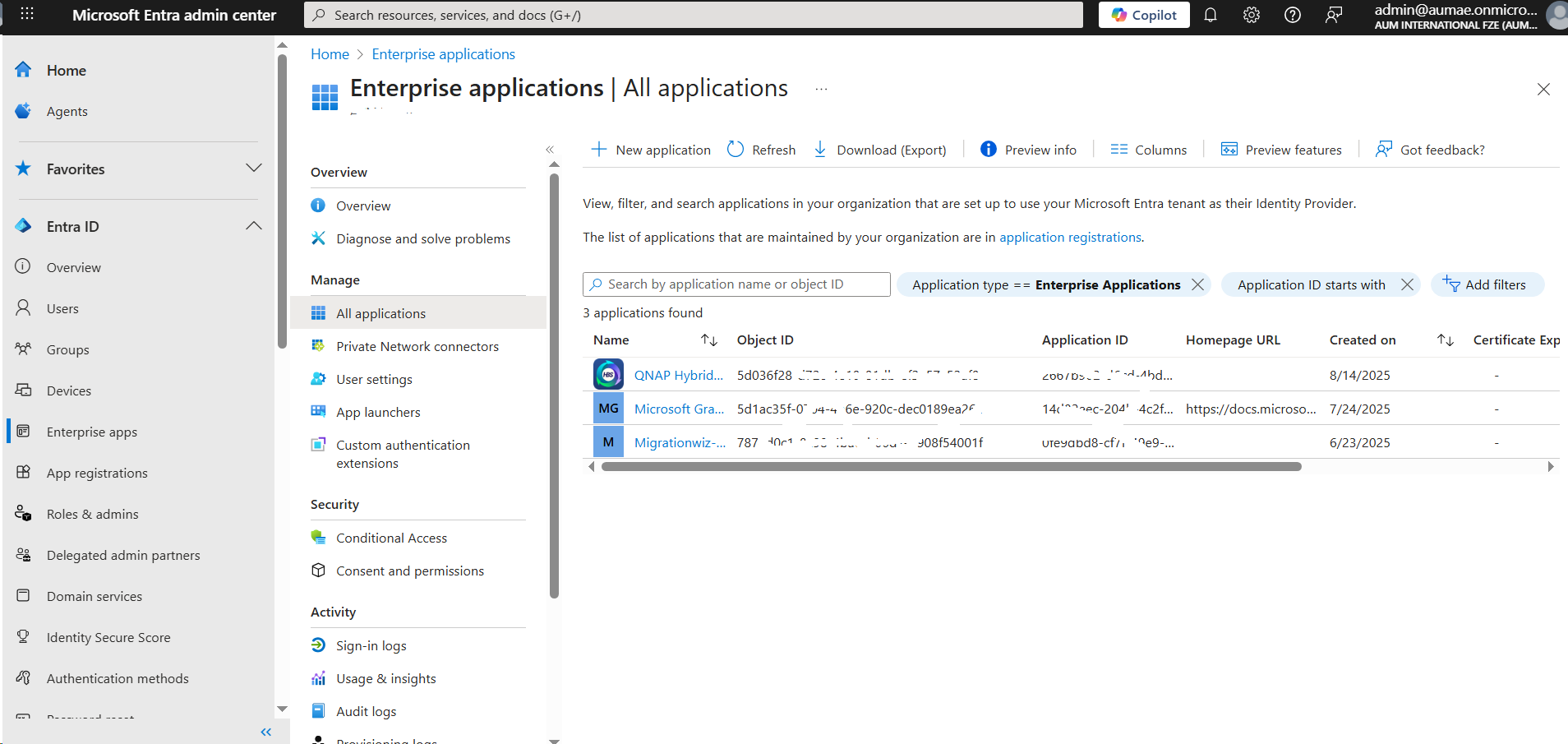The height and width of the screenshot is (744, 1568).
Task: Open the app launcher waffle menu
Action: [x=27, y=14]
